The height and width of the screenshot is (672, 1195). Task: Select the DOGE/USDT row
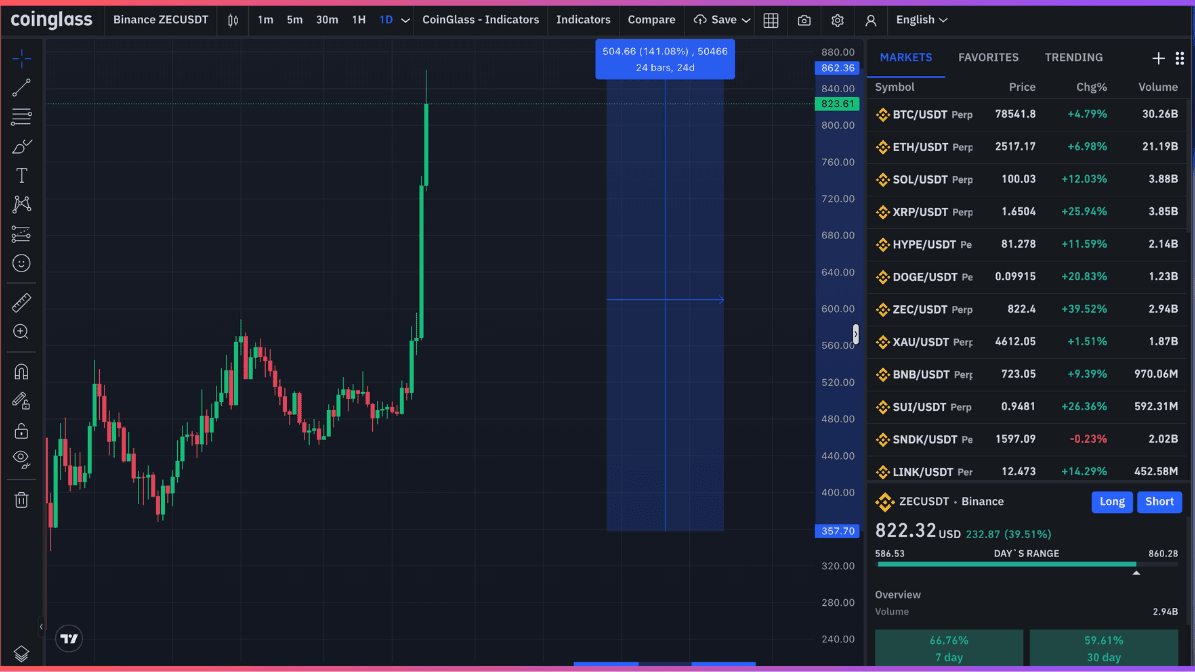point(1027,277)
